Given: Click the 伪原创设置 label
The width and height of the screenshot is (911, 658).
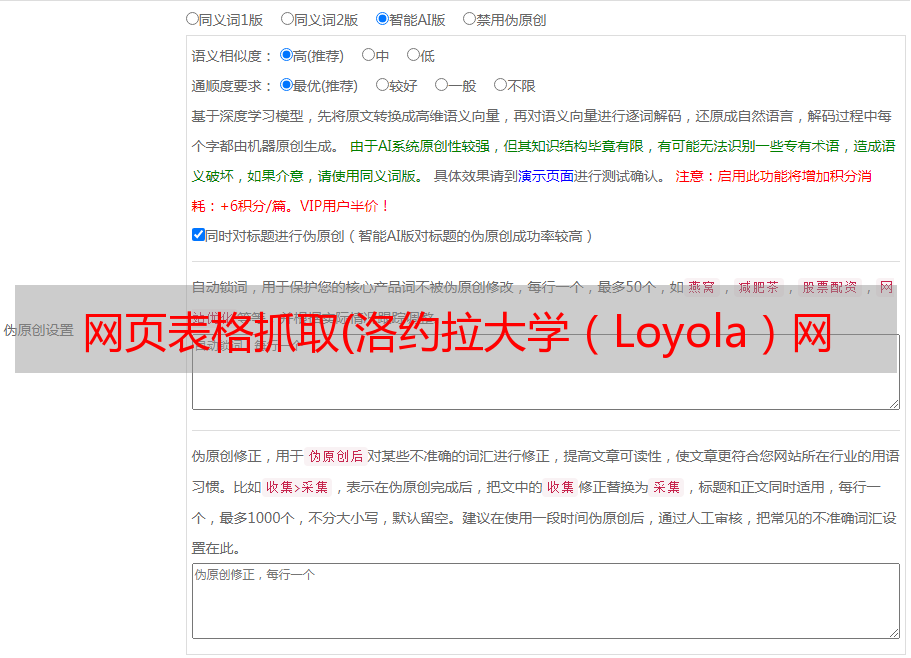Looking at the screenshot, I should pyautogui.click(x=39, y=330).
